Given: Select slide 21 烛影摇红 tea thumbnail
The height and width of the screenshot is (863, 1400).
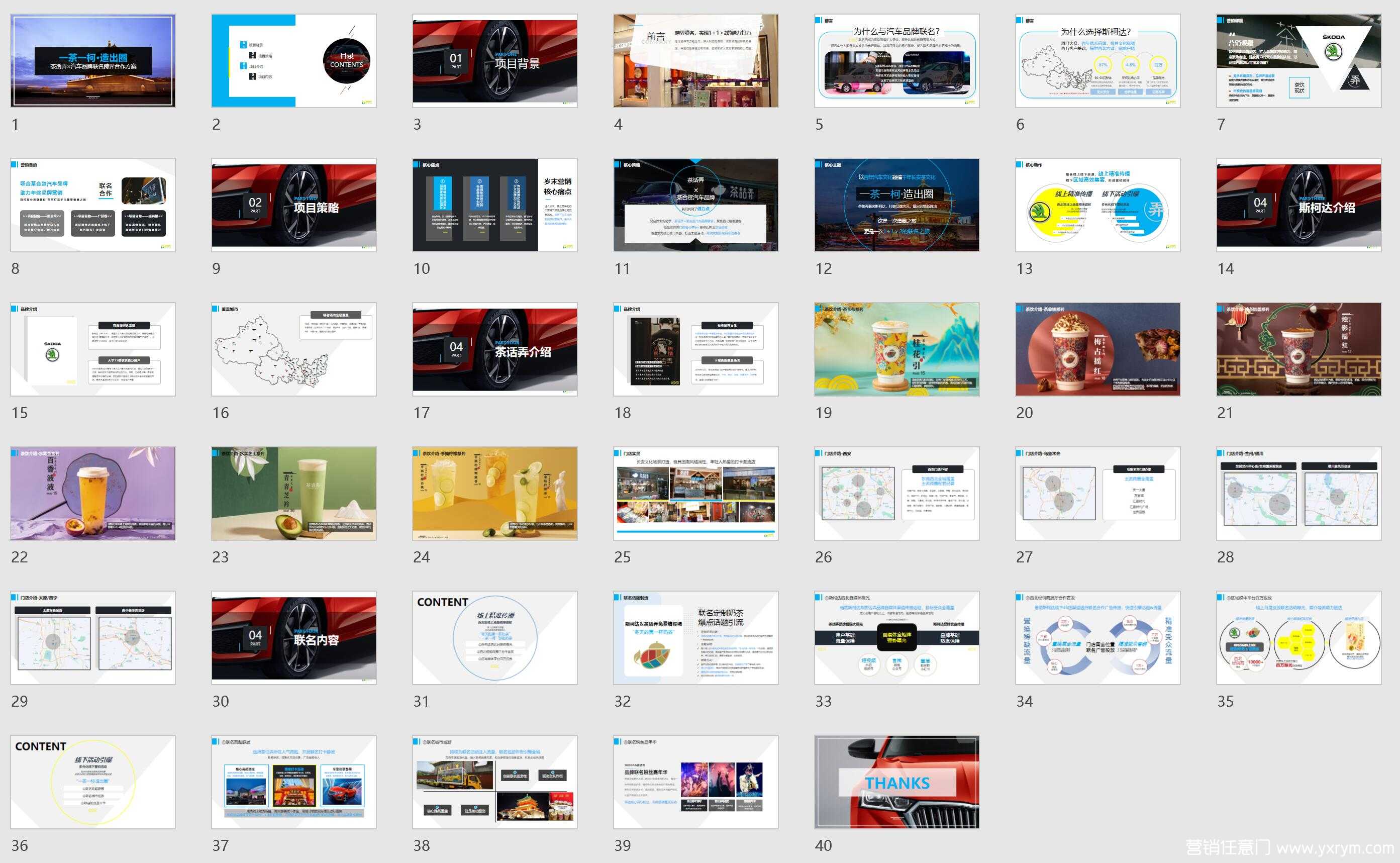Looking at the screenshot, I should (x=1299, y=349).
